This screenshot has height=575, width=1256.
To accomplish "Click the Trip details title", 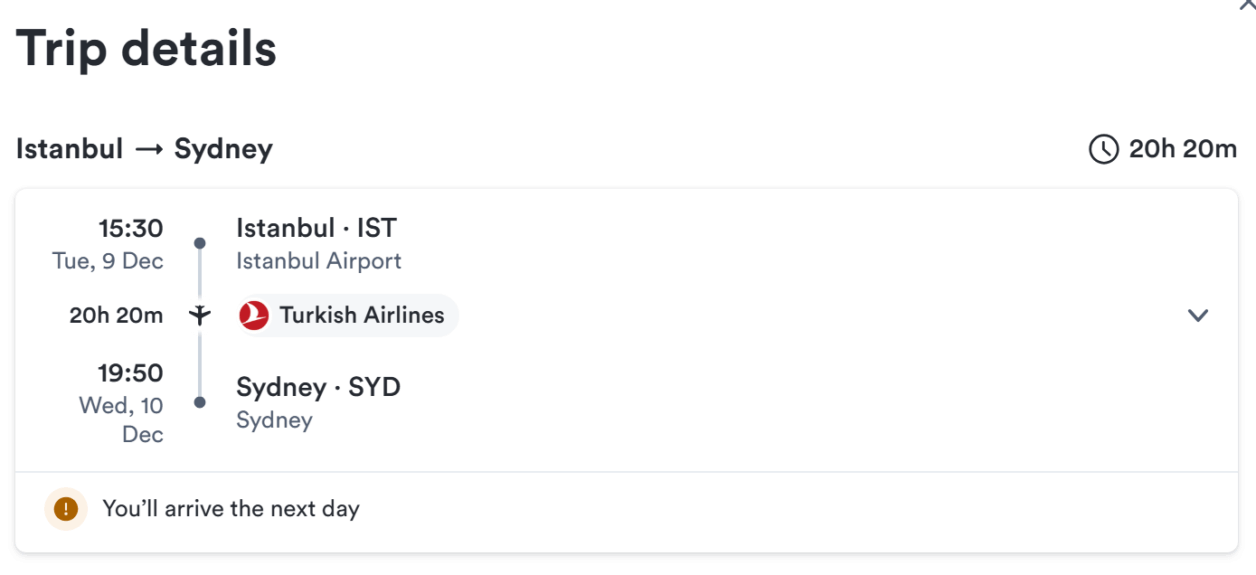I will coord(146,49).
